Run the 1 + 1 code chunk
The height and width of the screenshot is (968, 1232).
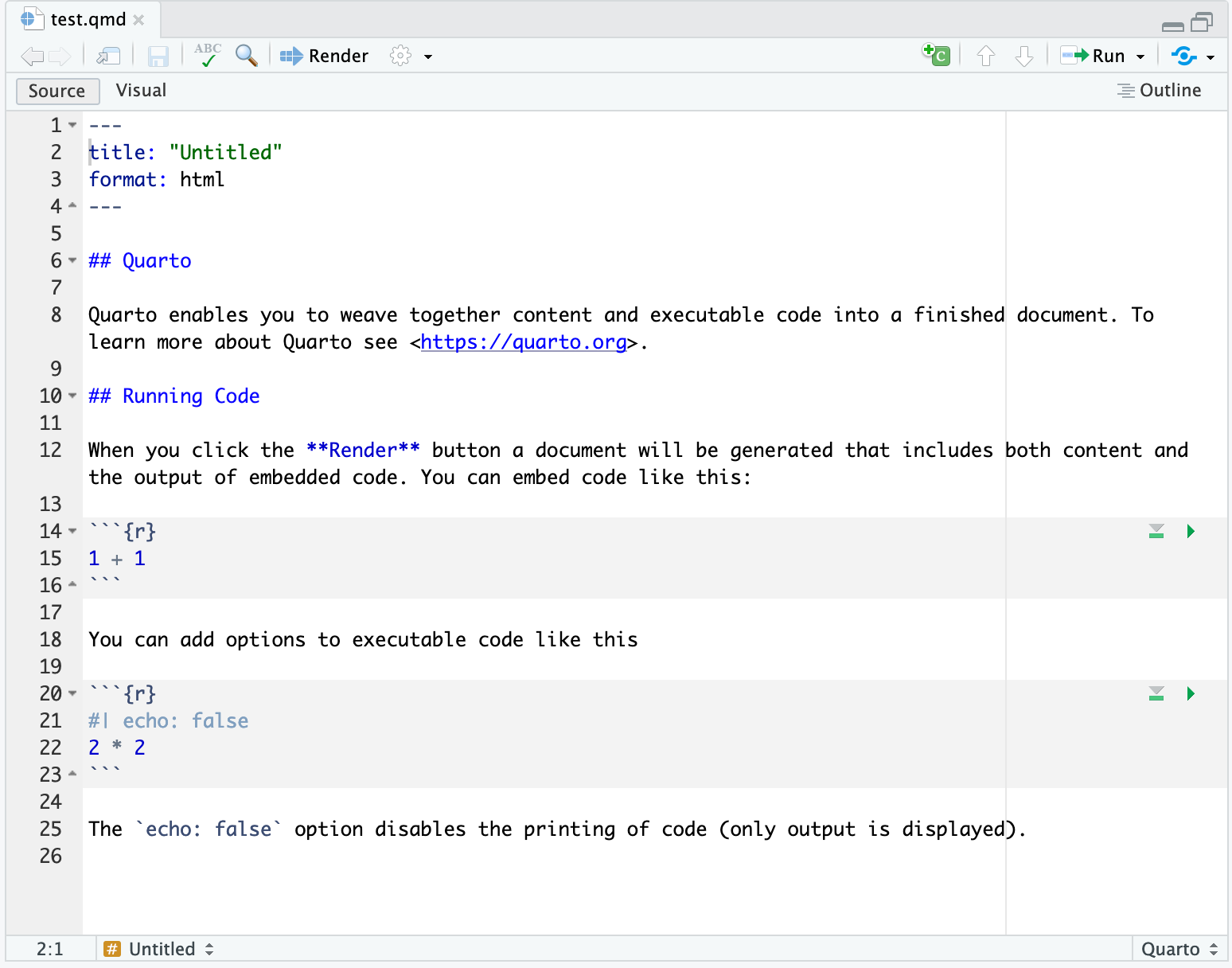tap(1191, 531)
